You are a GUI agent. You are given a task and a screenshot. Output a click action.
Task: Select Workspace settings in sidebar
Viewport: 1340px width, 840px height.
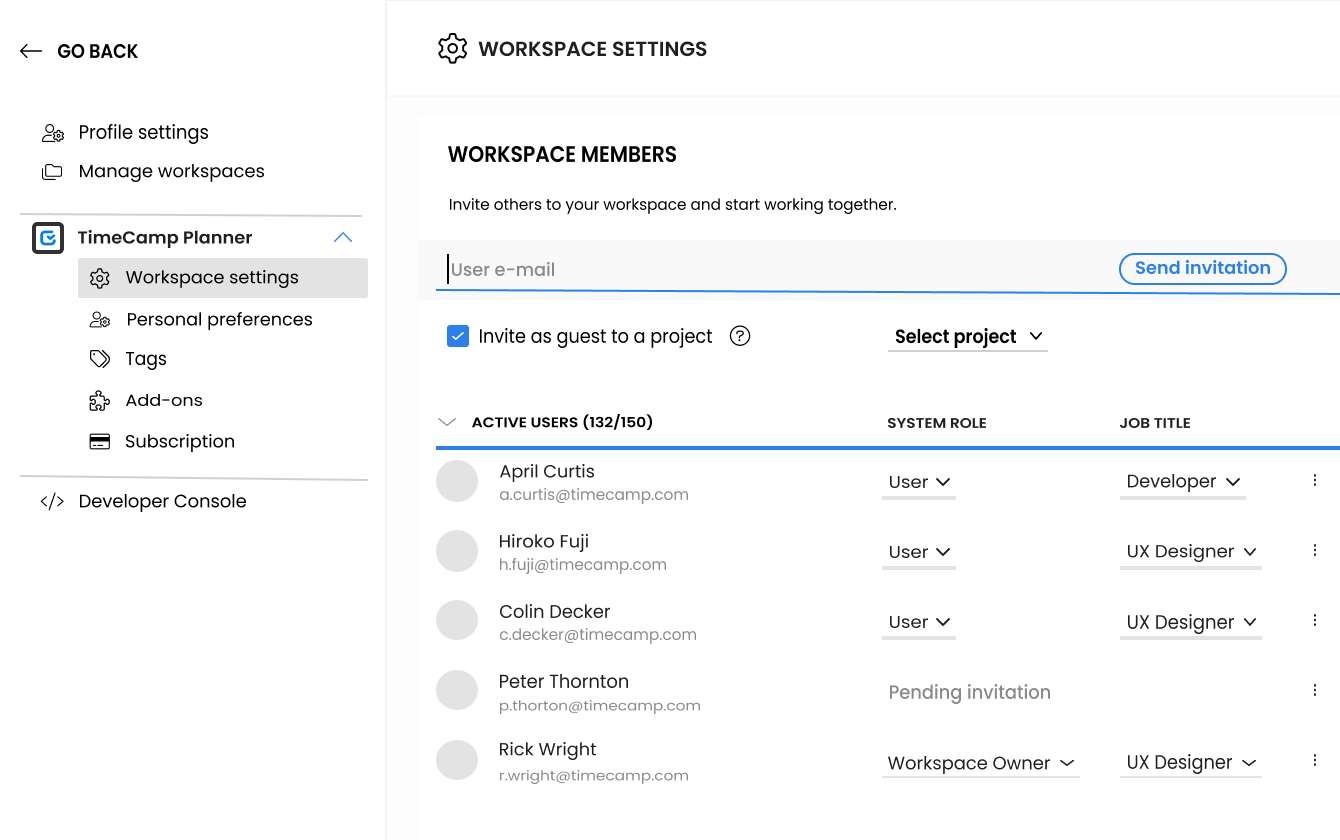223,278
